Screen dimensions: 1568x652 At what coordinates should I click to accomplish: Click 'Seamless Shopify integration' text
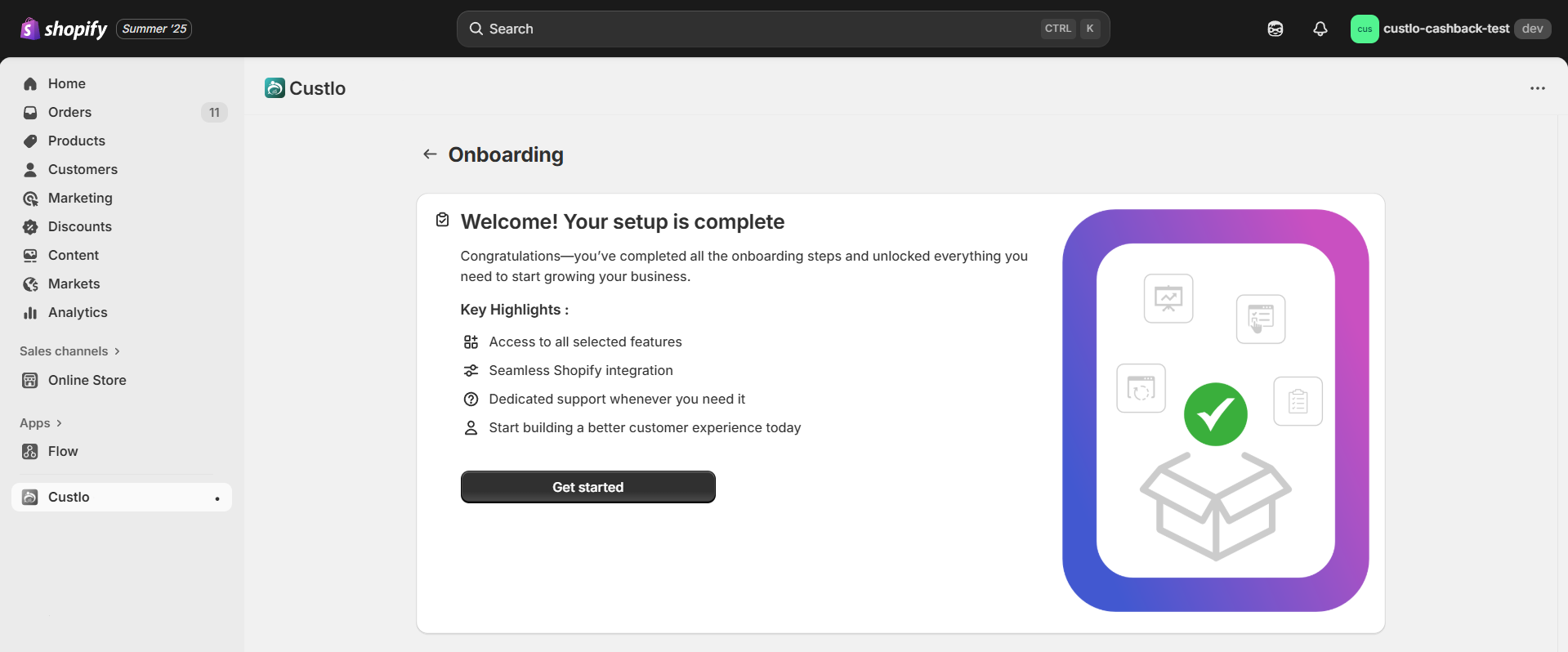(x=581, y=370)
